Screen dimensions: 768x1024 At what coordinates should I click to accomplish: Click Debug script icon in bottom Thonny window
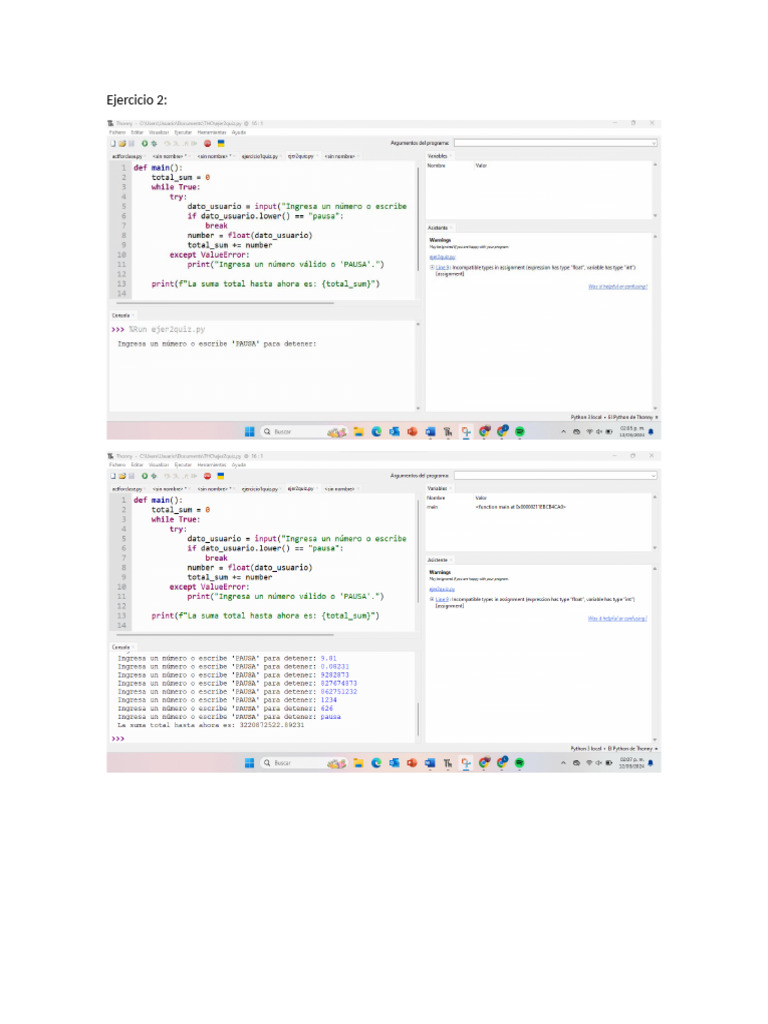154,475
